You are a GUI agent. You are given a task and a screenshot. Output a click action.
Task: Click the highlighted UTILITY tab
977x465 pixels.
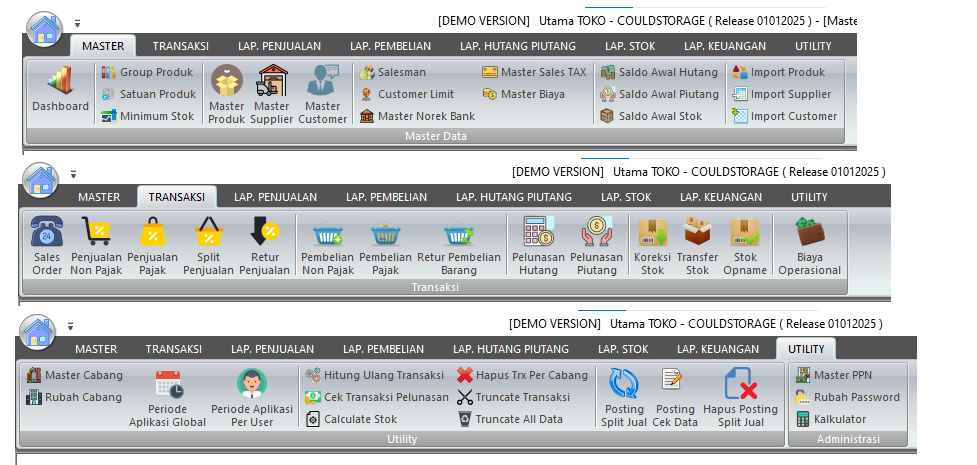(x=805, y=349)
